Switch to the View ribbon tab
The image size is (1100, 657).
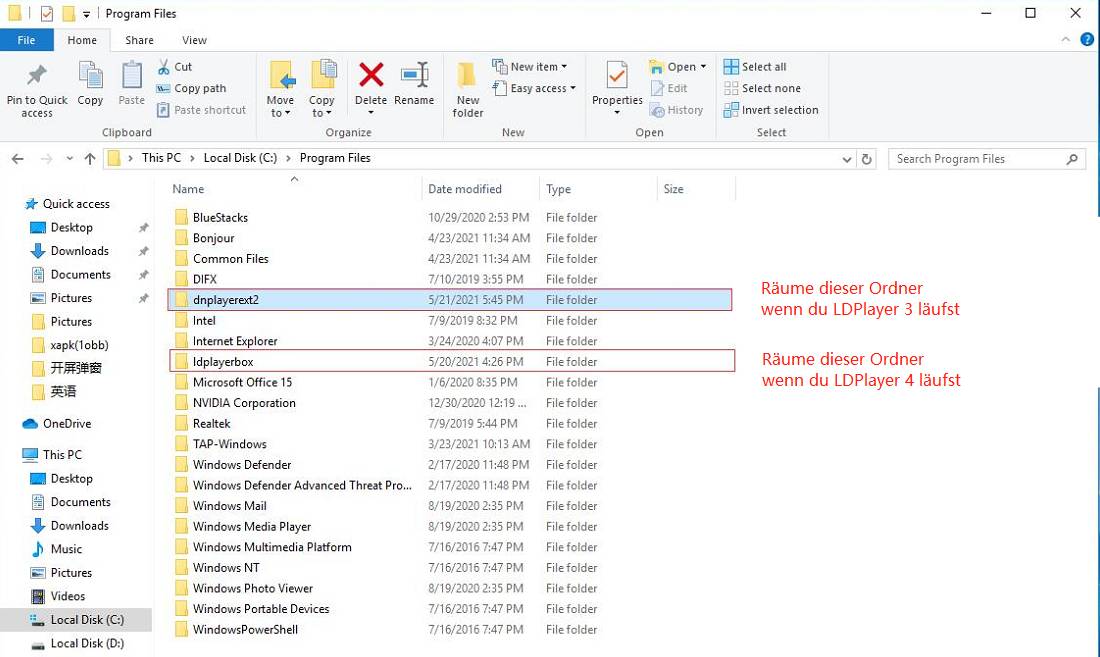(194, 40)
